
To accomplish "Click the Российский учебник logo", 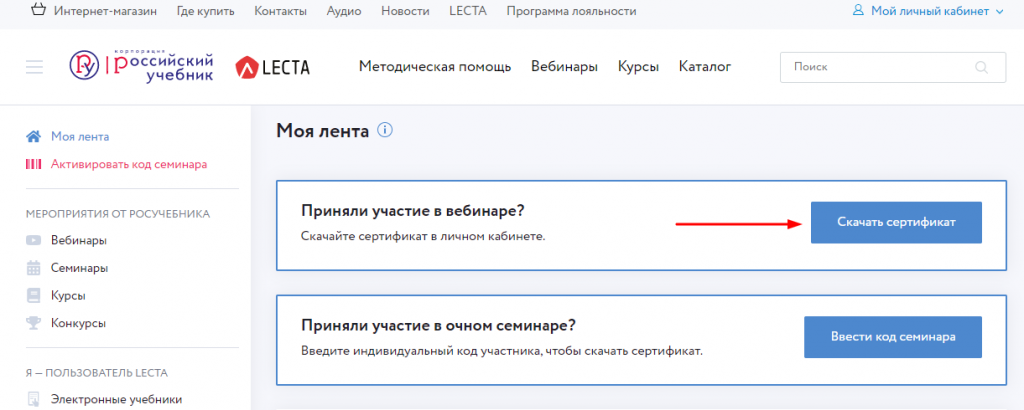I will pyautogui.click(x=141, y=66).
